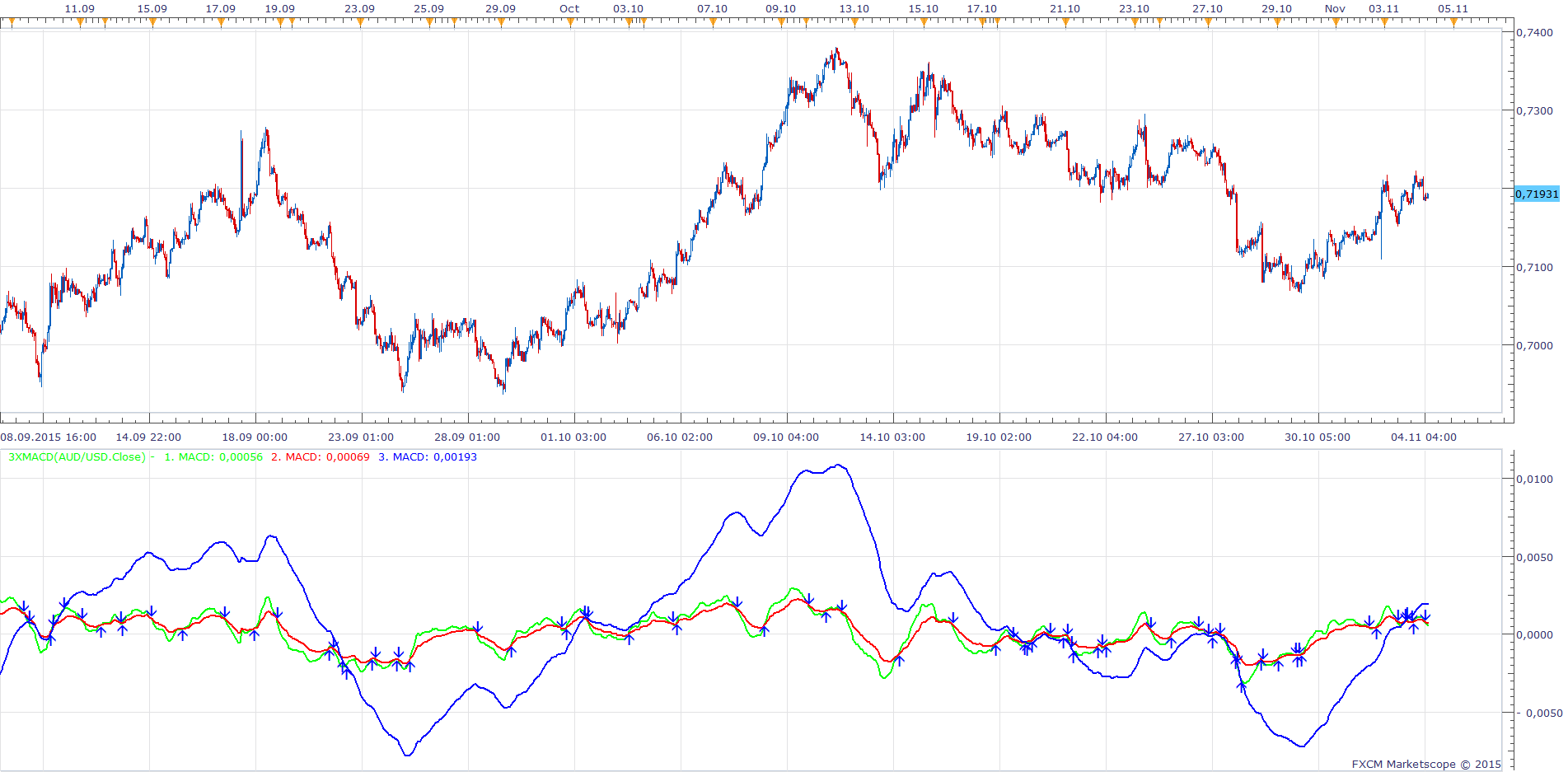Click the 08.09.2015 16:00 time label
Screen dimensions: 1568x772
pyautogui.click(x=49, y=437)
